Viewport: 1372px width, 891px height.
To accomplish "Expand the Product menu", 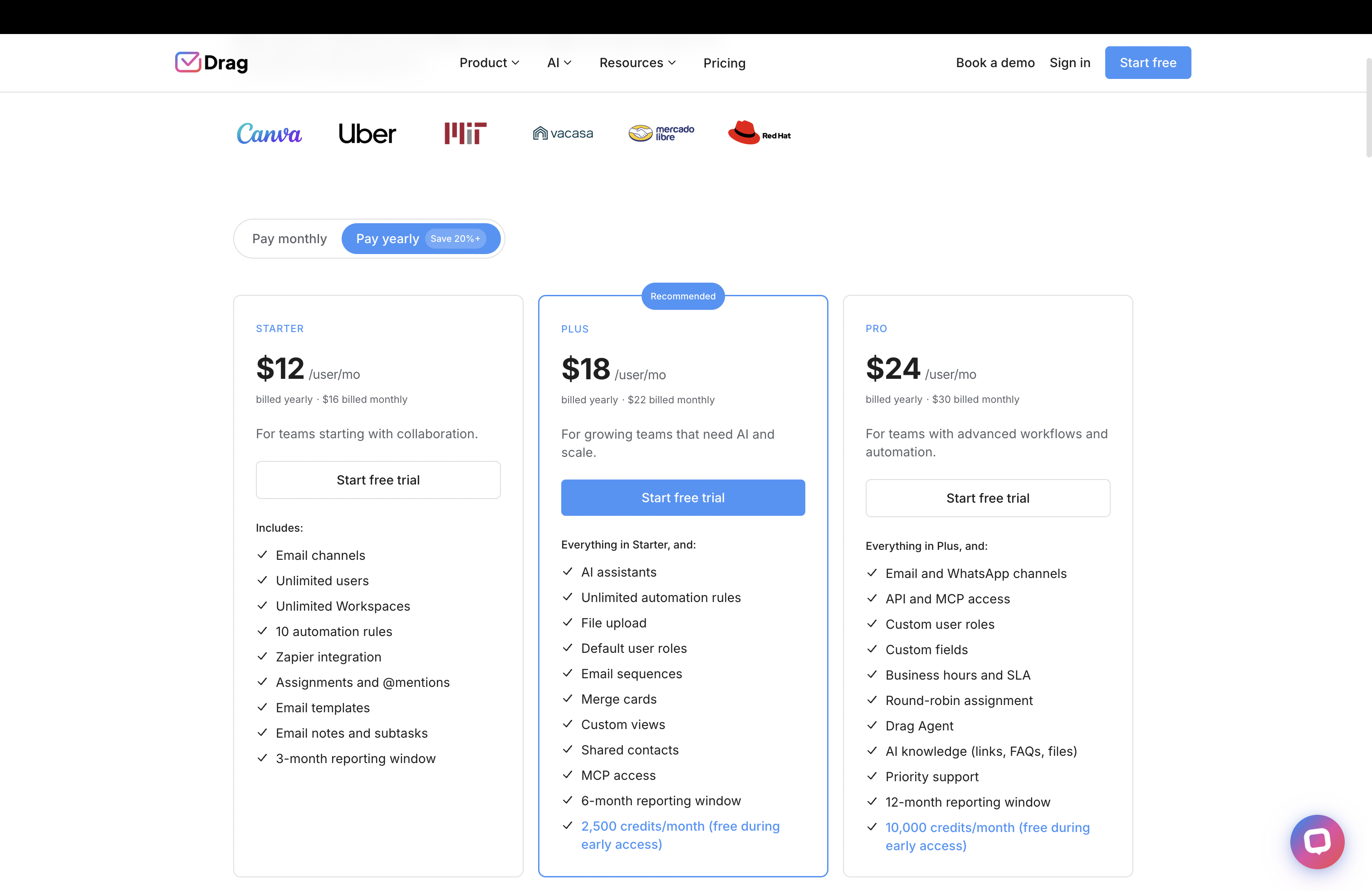I will (x=489, y=63).
